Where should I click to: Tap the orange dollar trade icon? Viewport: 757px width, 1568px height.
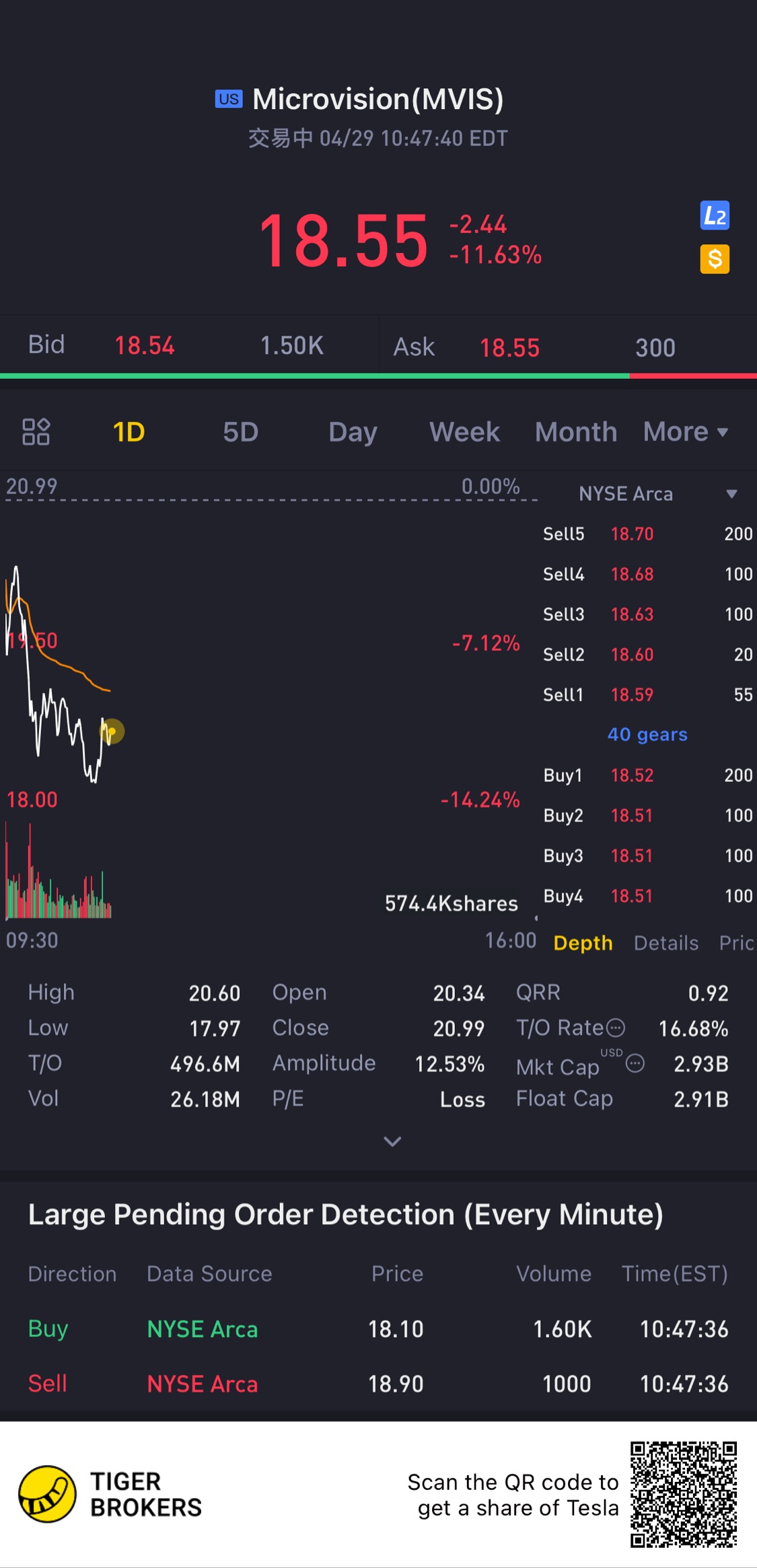click(715, 259)
